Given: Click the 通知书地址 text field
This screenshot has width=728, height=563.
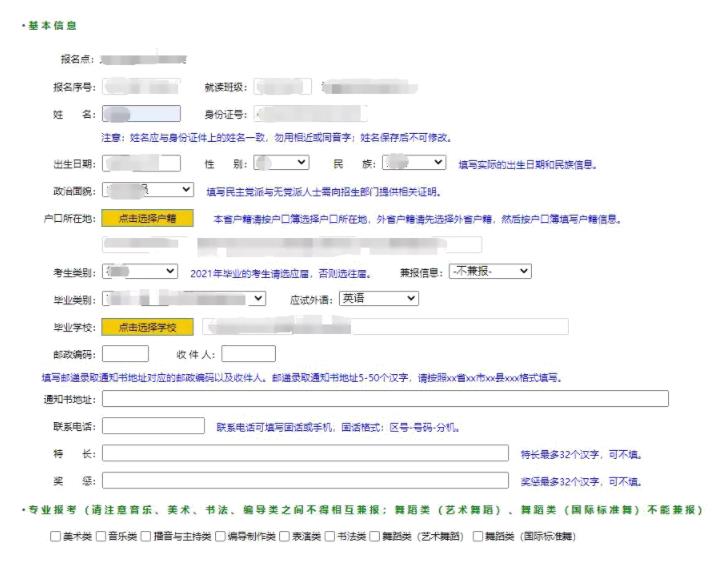Looking at the screenshot, I should point(385,399).
